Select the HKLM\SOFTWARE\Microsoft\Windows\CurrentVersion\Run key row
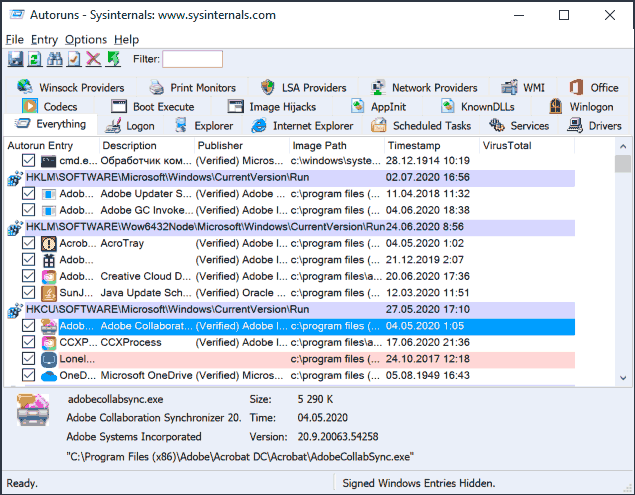This screenshot has width=635, height=495. [300, 177]
